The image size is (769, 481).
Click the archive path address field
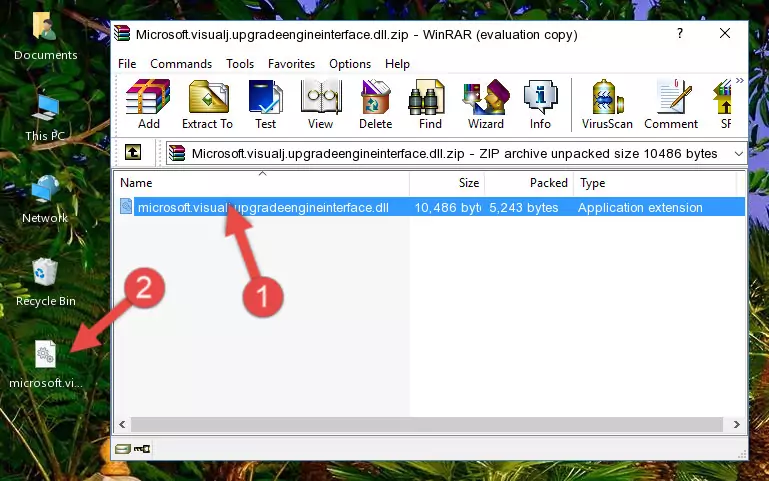pos(456,154)
